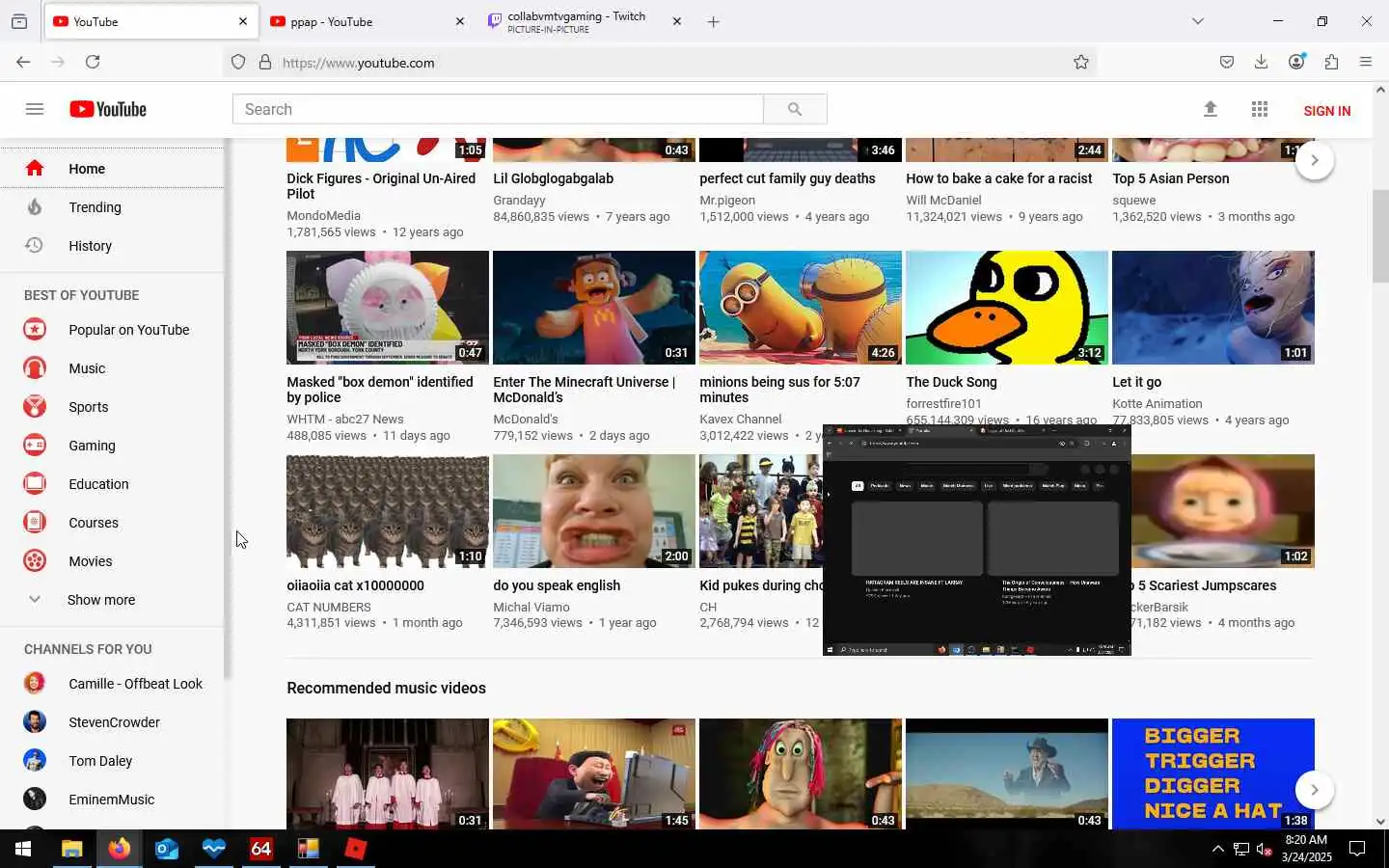The height and width of the screenshot is (868, 1389).
Task: Show next recommended music videos
Action: [x=1314, y=790]
